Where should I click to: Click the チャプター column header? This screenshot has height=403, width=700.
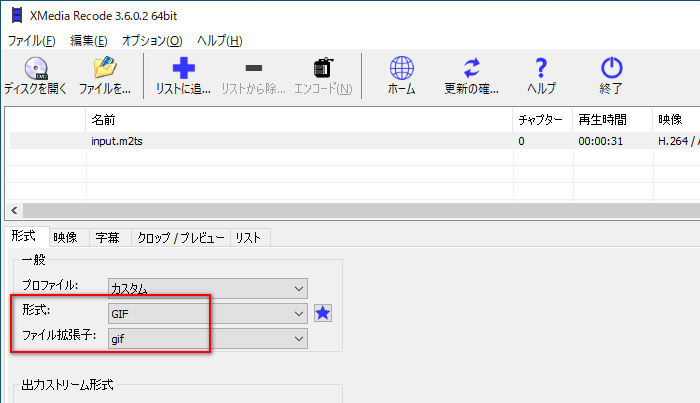[x=542, y=120]
